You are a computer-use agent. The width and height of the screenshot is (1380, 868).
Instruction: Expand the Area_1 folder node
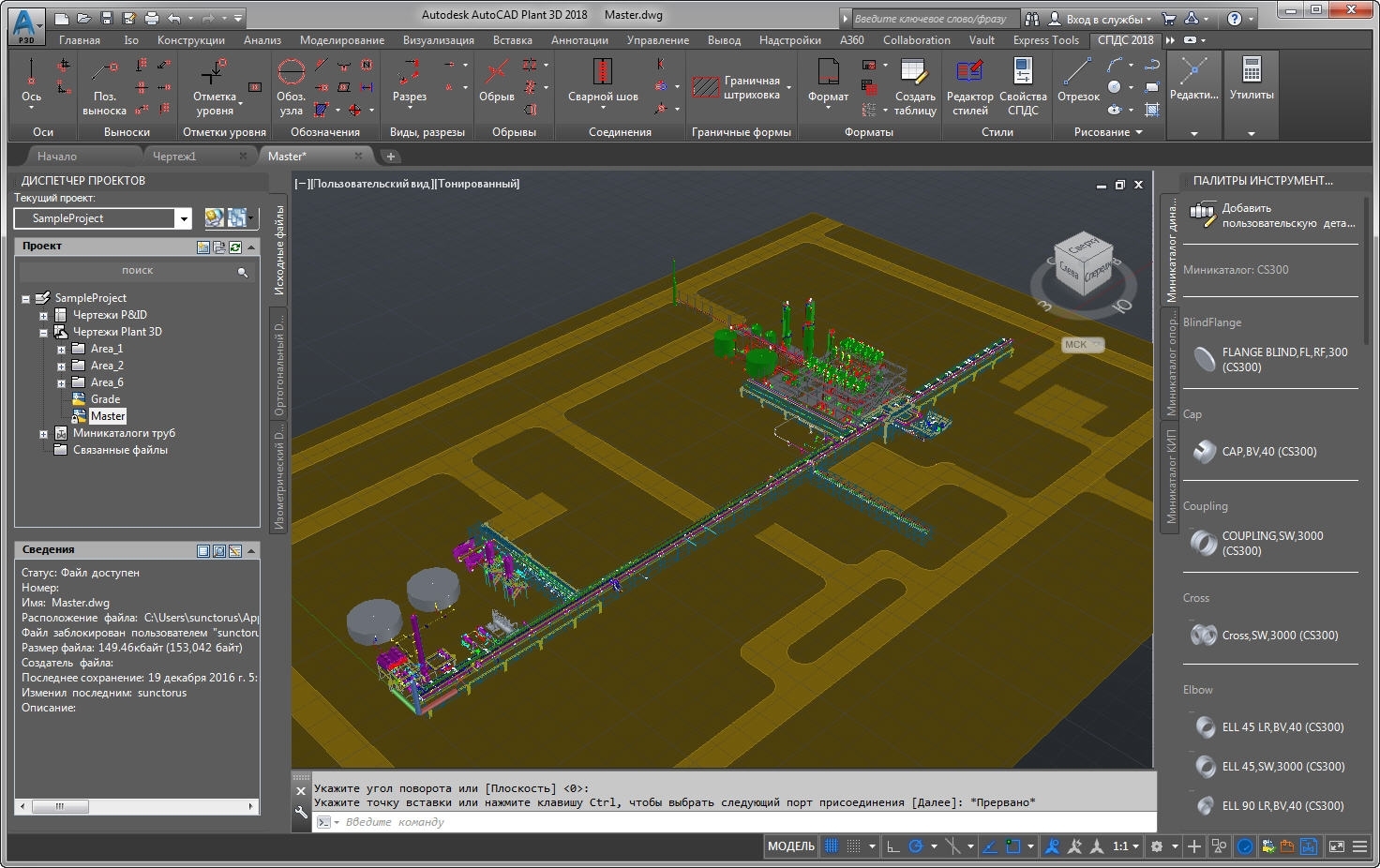61,350
